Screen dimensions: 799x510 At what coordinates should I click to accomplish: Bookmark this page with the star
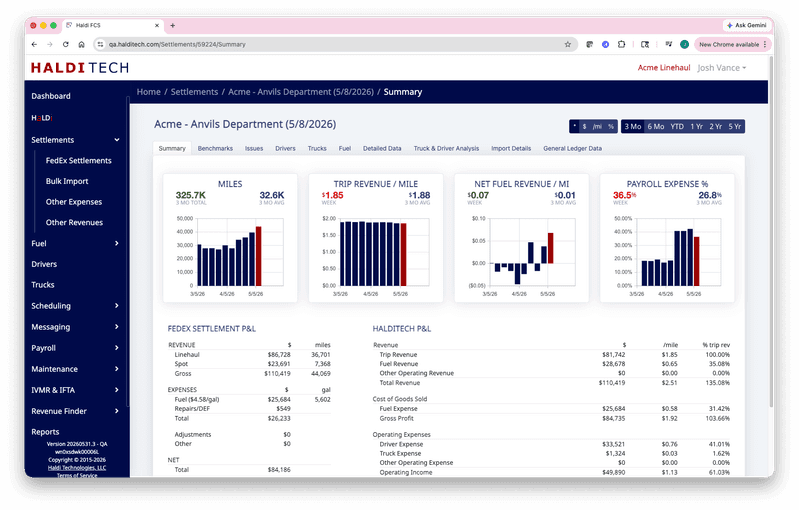coord(568,44)
